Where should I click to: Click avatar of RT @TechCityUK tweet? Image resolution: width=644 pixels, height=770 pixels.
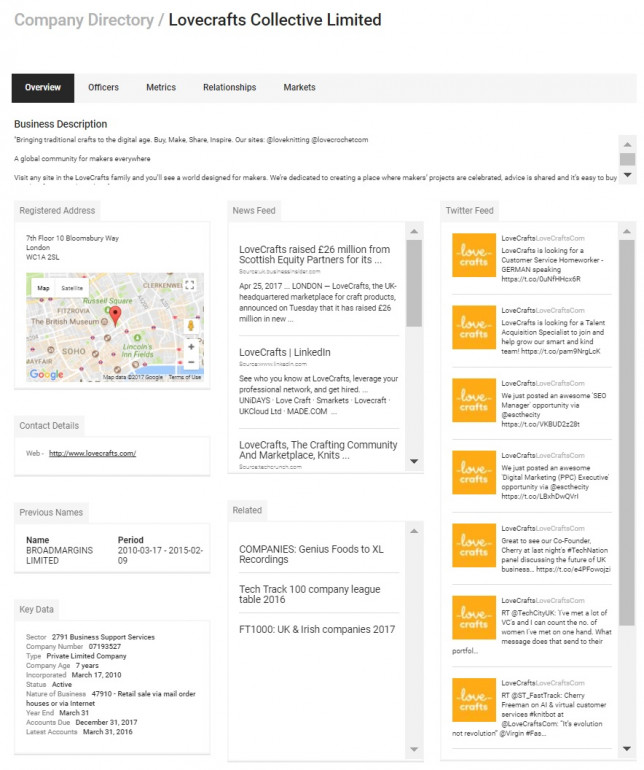(x=474, y=618)
